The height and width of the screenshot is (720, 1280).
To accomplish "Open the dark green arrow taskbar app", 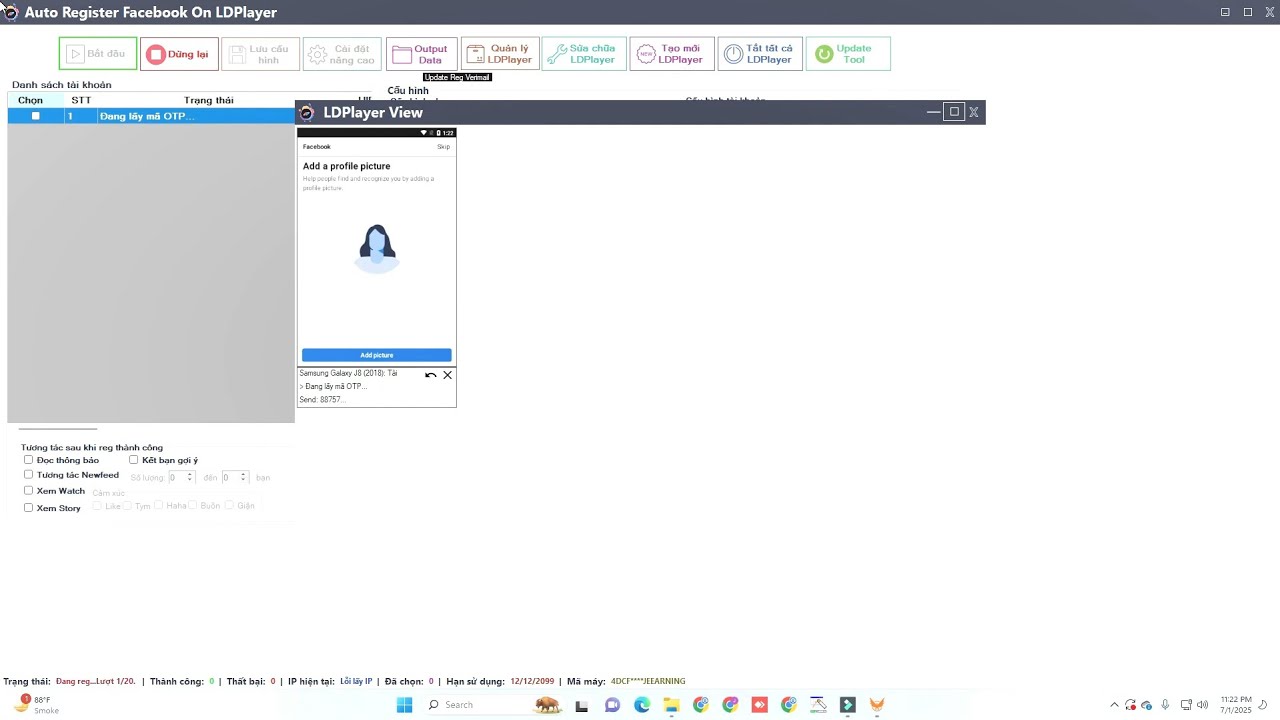I will [847, 705].
